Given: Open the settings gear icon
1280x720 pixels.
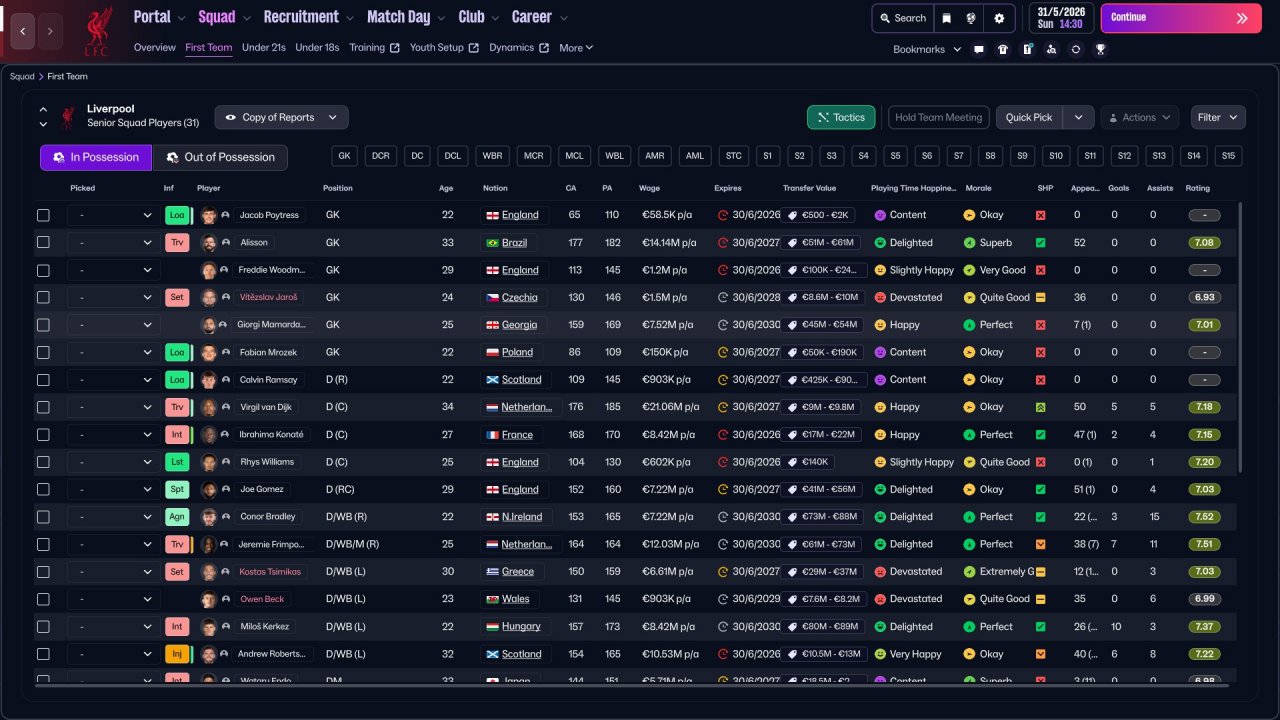Looking at the screenshot, I should coord(999,18).
